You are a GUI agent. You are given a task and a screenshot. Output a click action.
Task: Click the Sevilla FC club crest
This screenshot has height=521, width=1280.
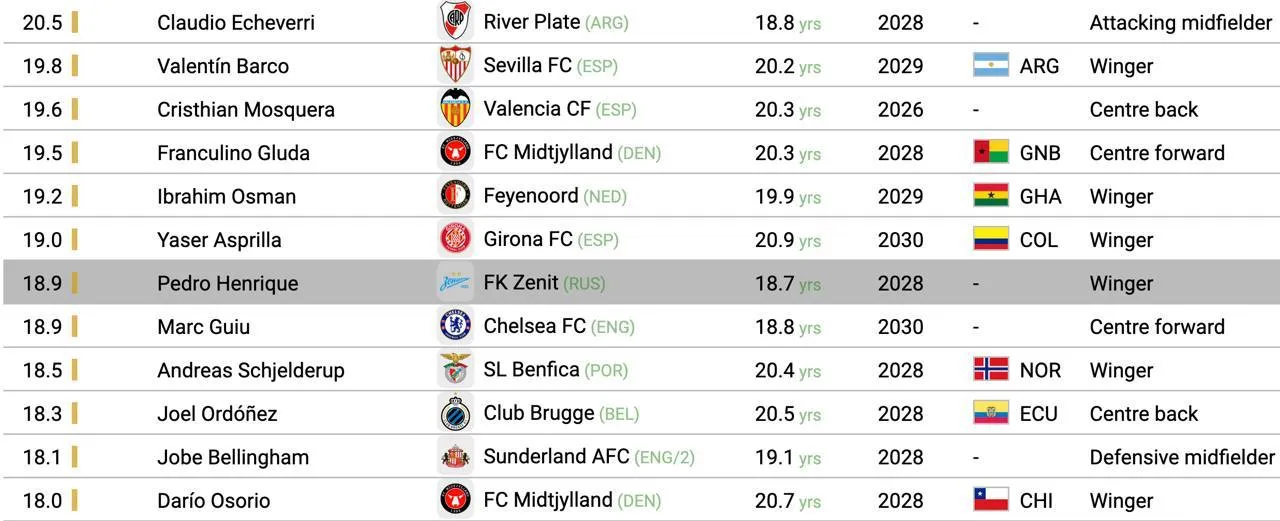click(456, 65)
